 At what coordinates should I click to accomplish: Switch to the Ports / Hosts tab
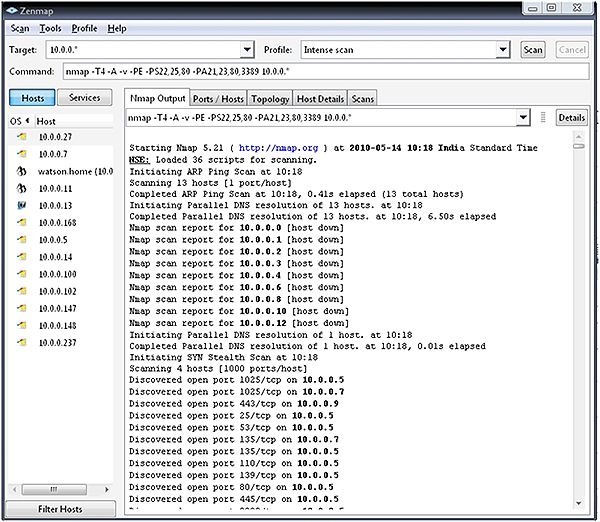click(218, 99)
